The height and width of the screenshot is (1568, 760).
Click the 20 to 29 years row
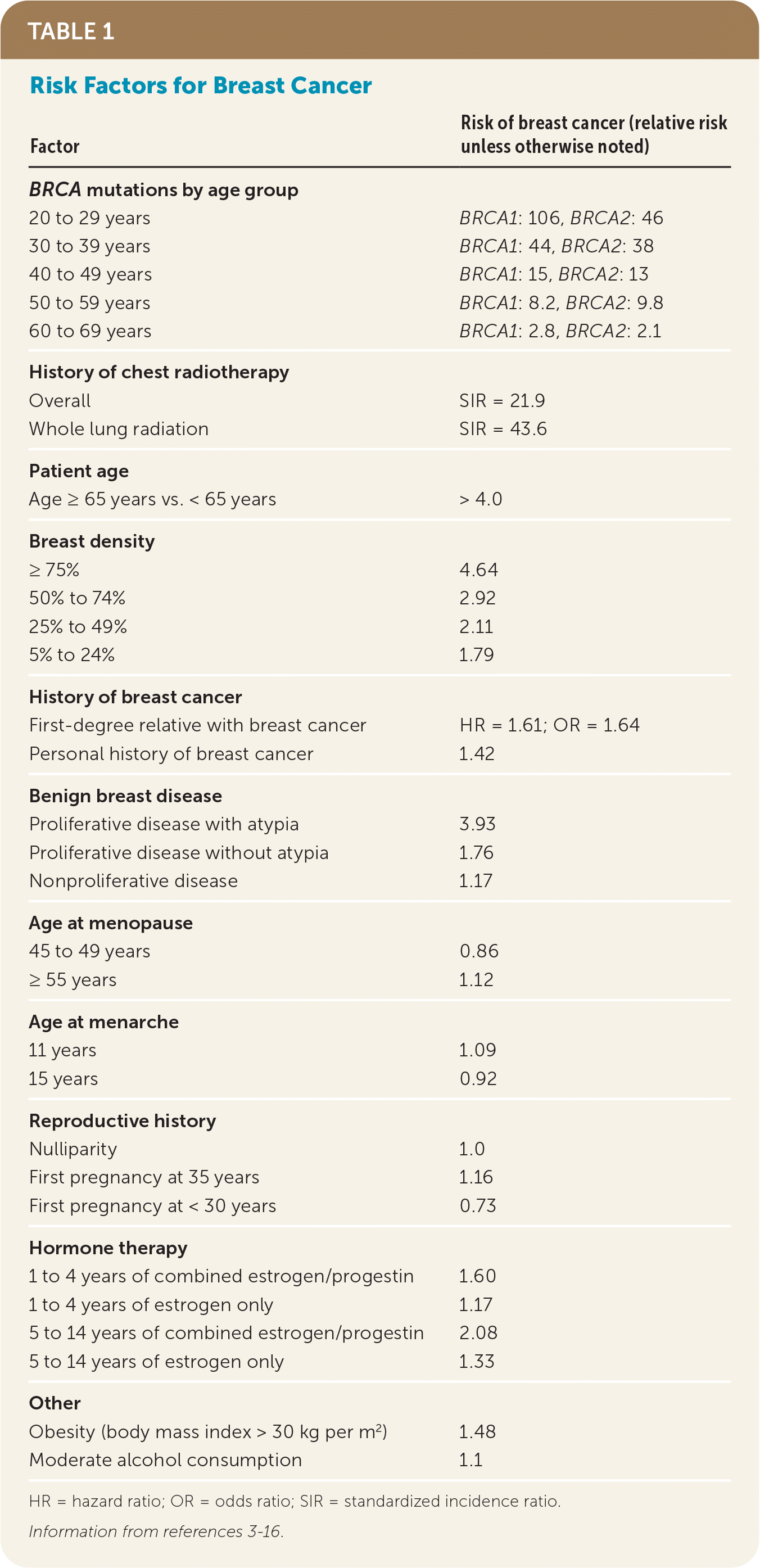[x=89, y=218]
